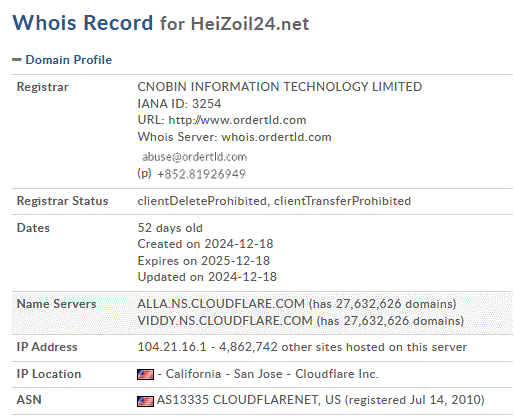514x418 pixels.
Task: Click the Expires on 2025-12-18 date
Action: point(204,261)
